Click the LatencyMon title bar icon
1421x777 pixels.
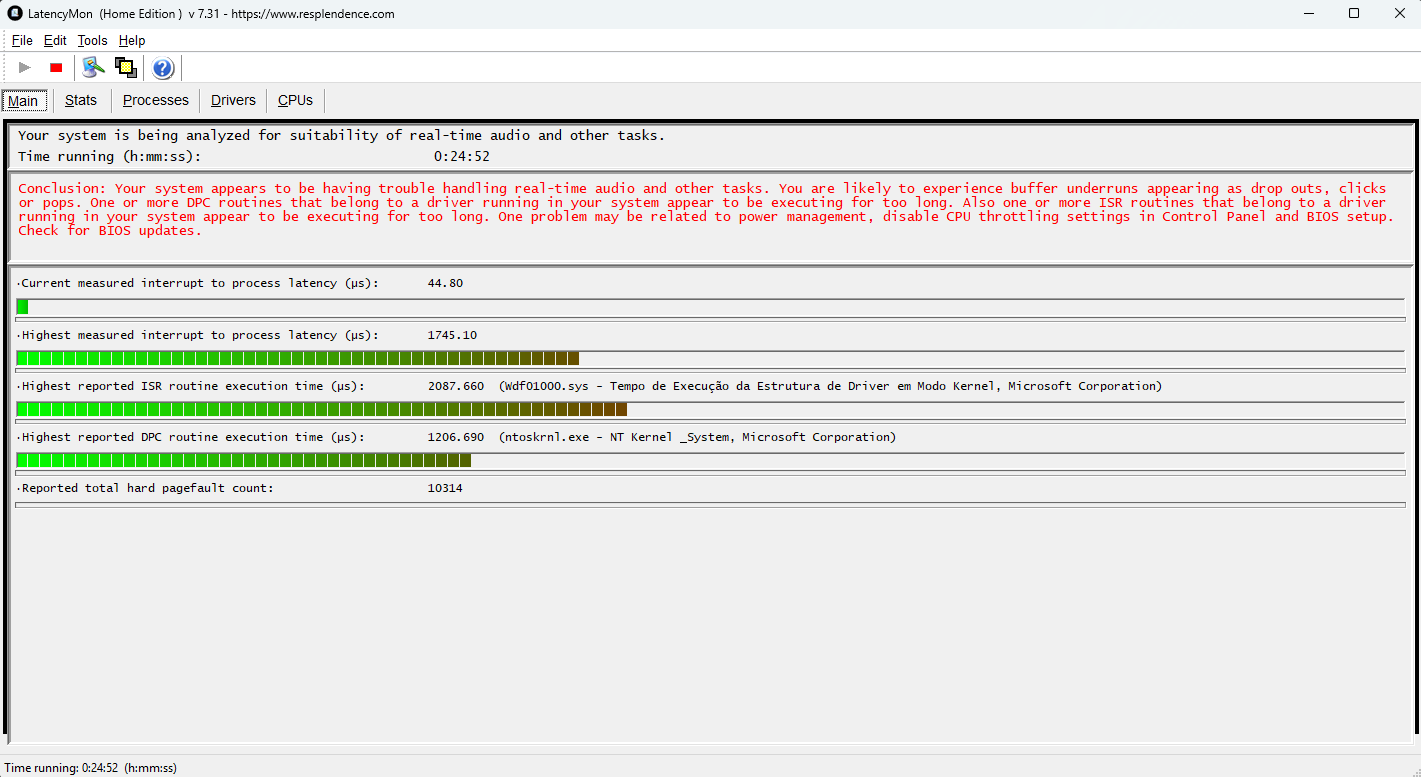[15, 14]
